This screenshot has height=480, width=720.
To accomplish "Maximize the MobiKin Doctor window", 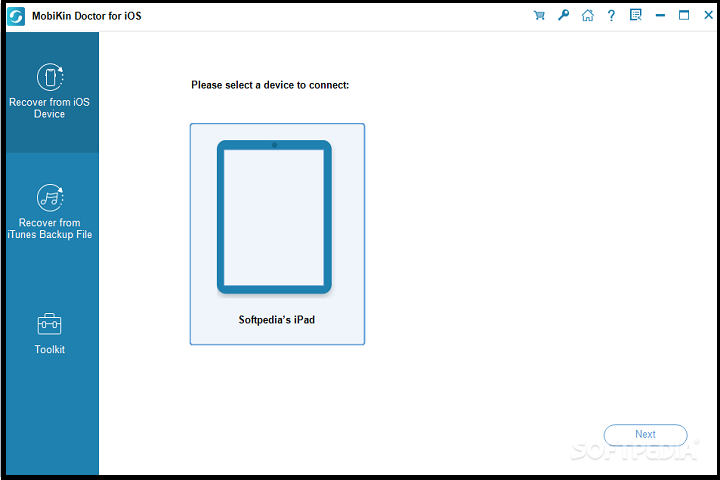I will (684, 15).
